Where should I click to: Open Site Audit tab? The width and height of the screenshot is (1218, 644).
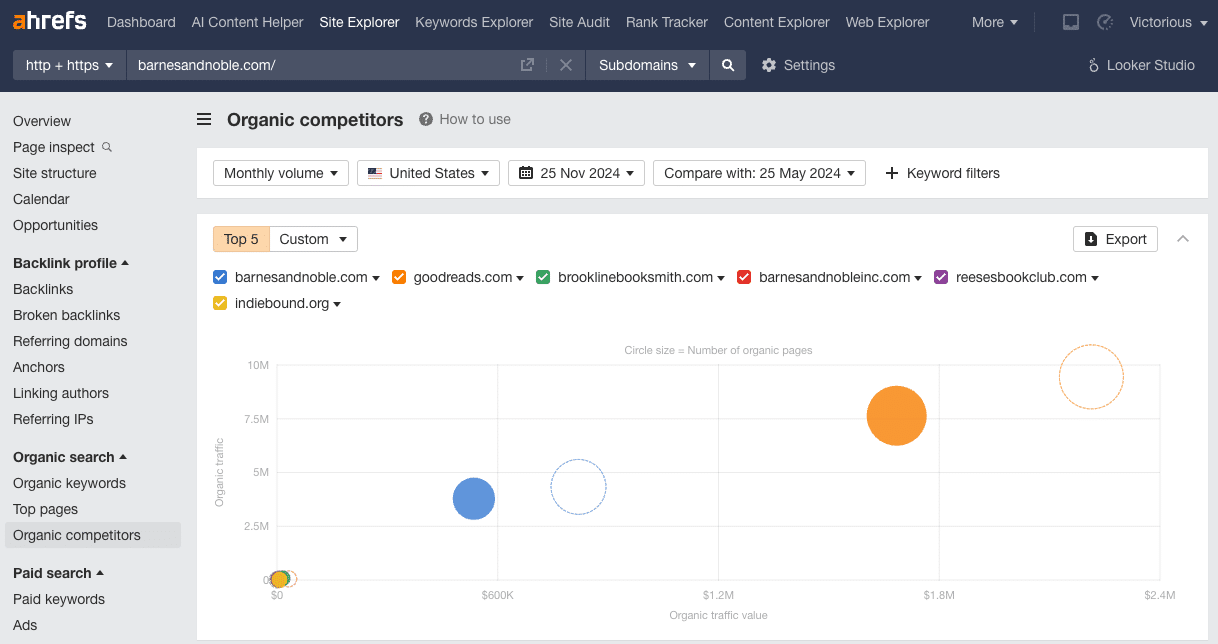pyautogui.click(x=580, y=22)
